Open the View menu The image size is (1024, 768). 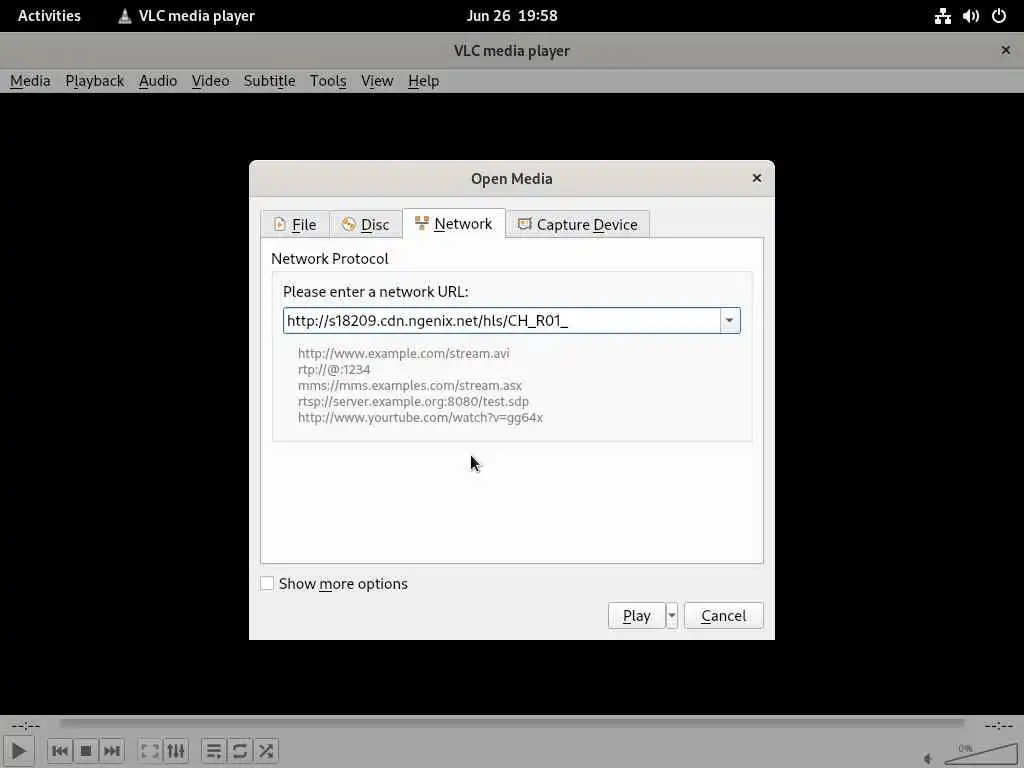(x=377, y=81)
